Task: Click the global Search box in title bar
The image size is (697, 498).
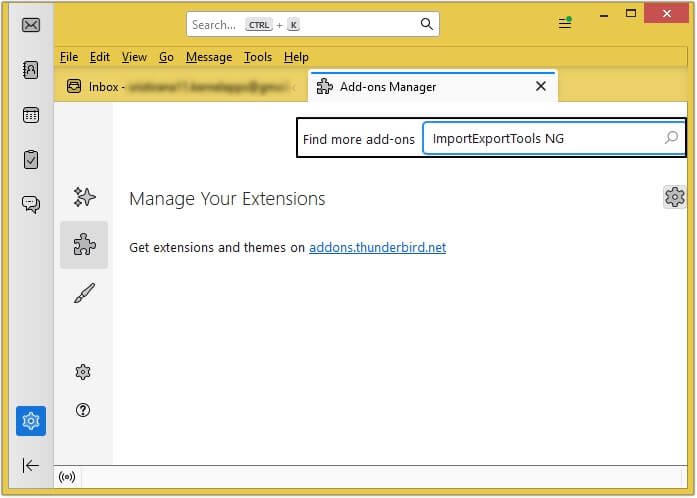Action: click(313, 24)
